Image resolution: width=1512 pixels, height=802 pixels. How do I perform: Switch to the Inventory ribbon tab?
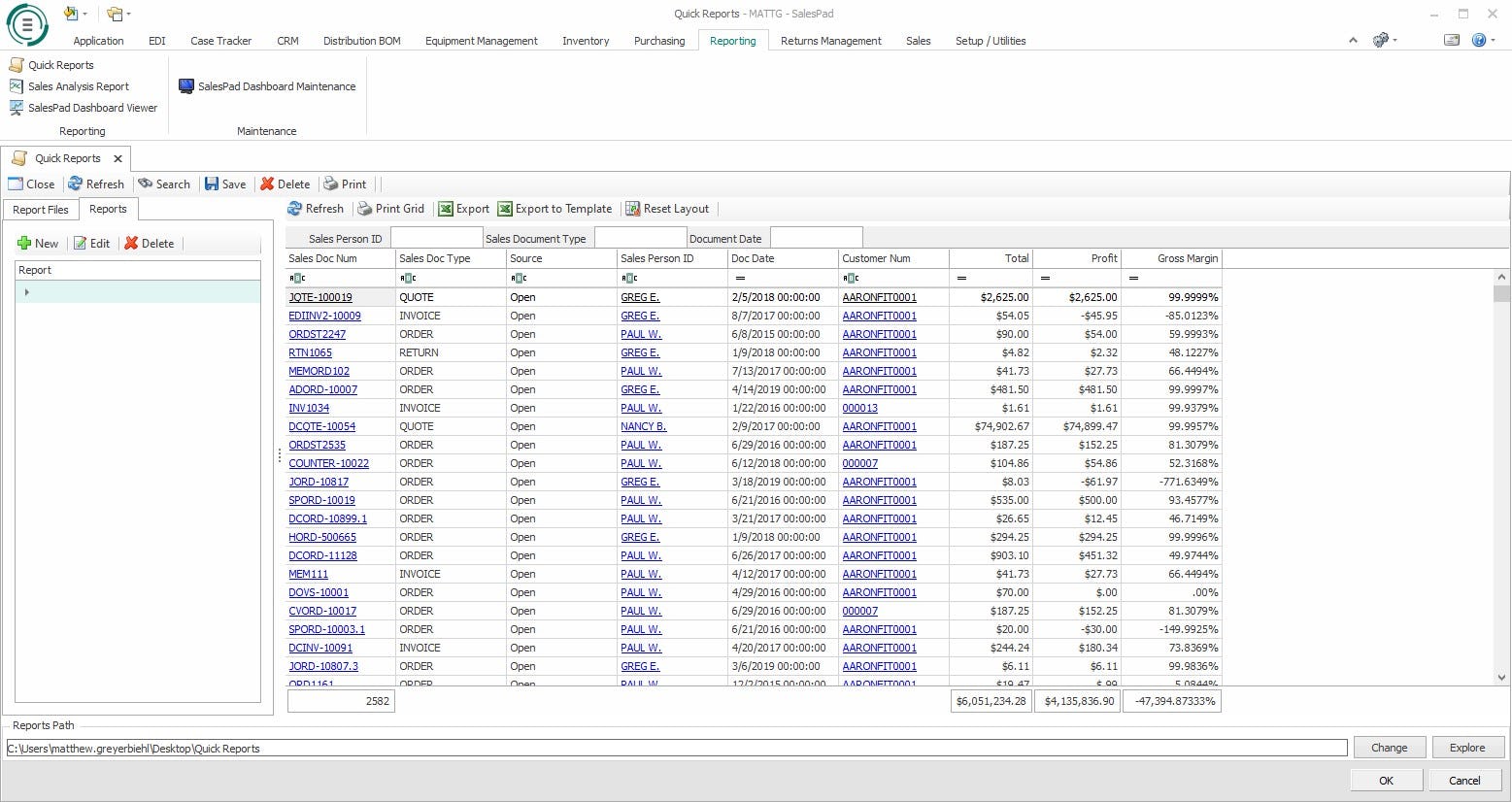[x=586, y=41]
